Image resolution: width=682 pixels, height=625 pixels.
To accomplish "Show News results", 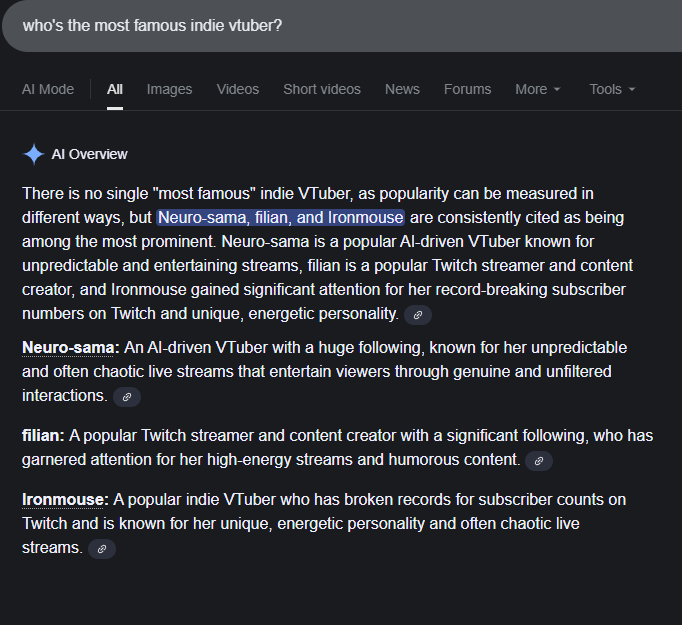I will point(402,89).
